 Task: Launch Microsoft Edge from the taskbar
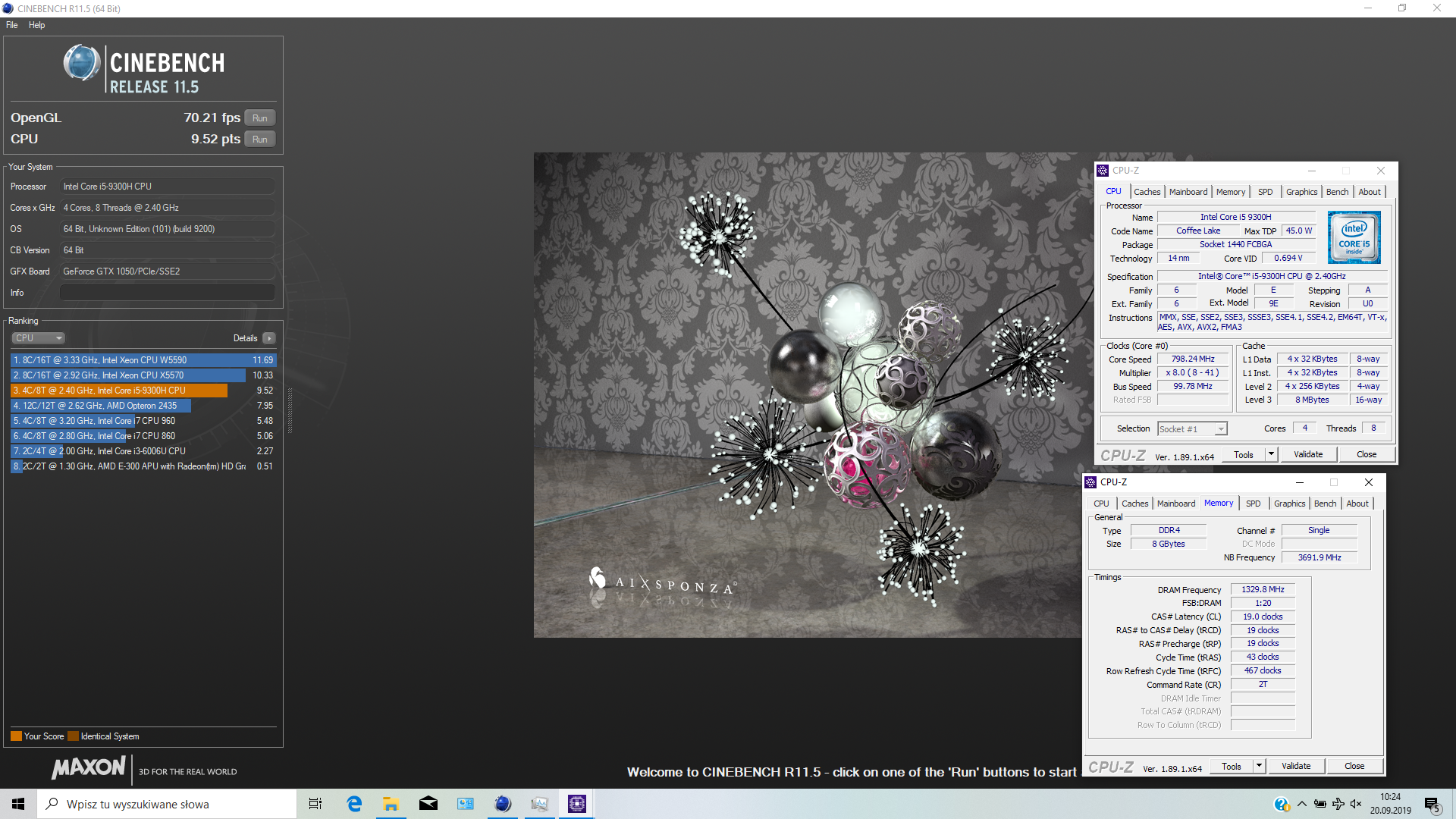[354, 804]
